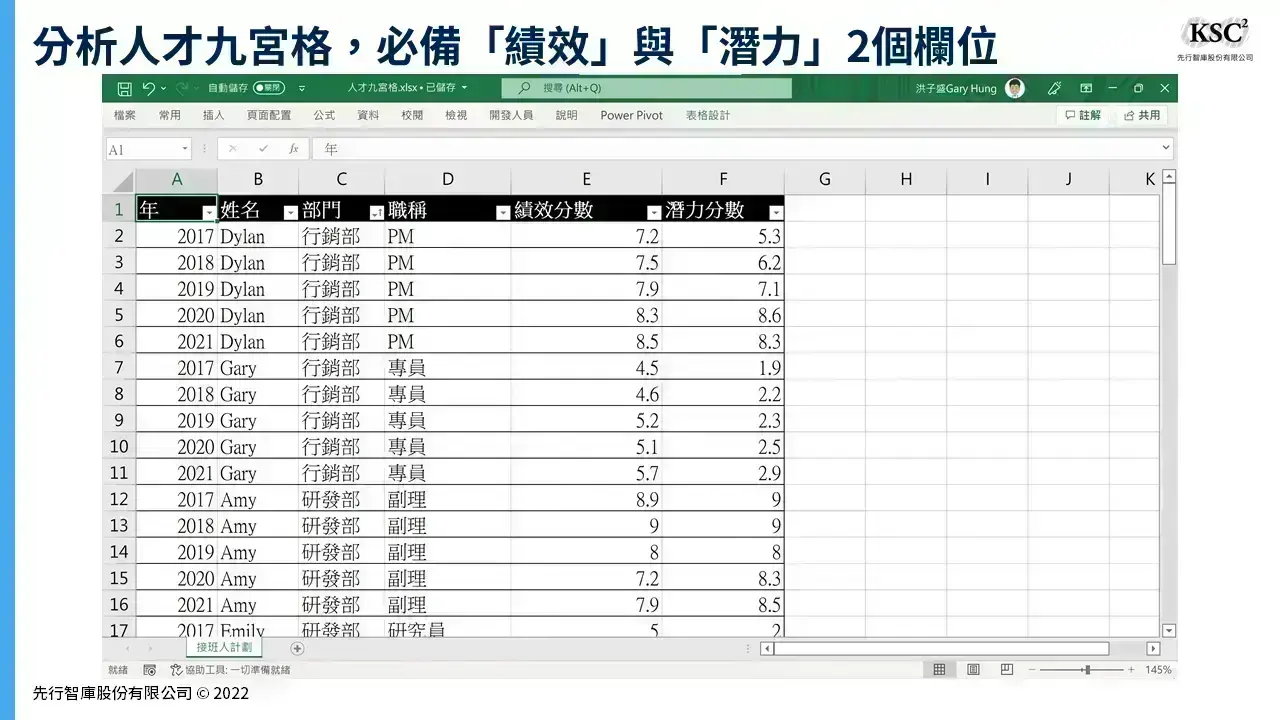Open Customize Quick Access Toolbar dropdown
This screenshot has height=720, width=1280.
click(x=302, y=88)
